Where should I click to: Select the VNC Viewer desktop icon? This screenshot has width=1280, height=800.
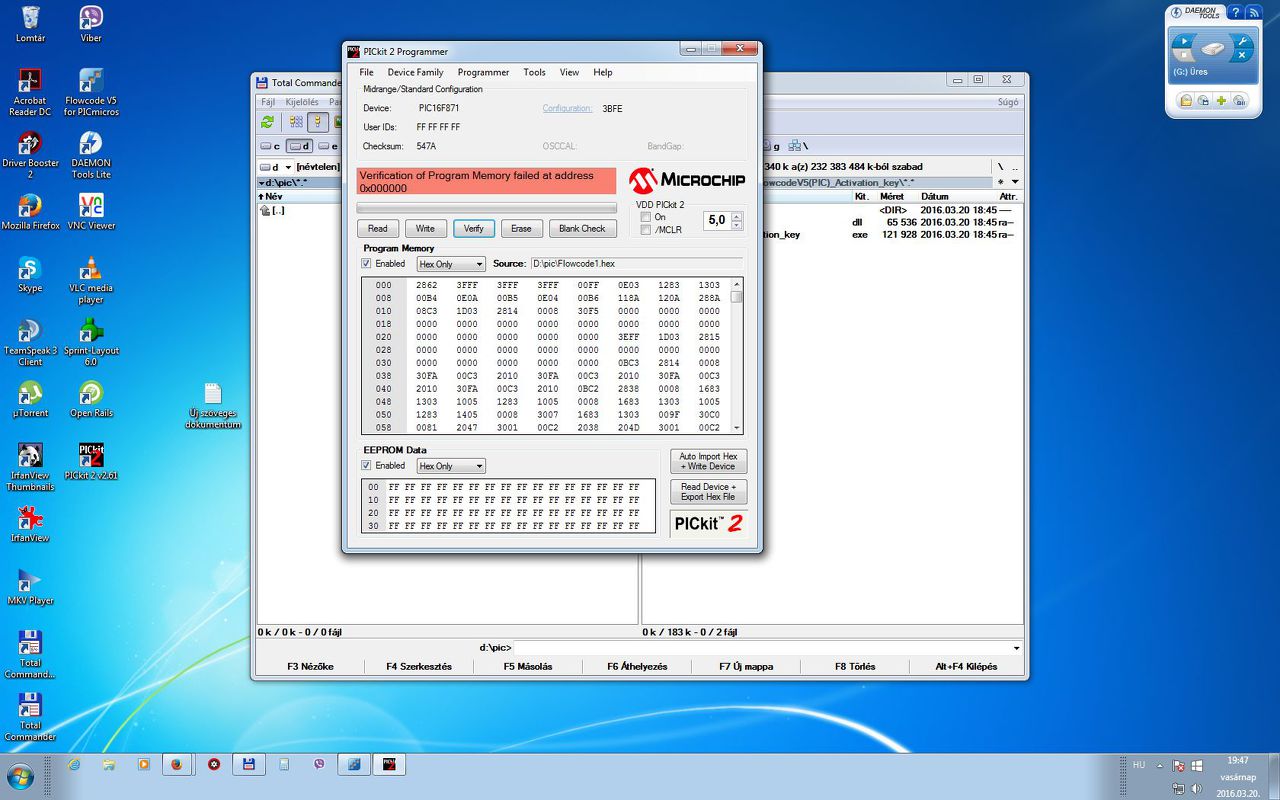click(91, 211)
